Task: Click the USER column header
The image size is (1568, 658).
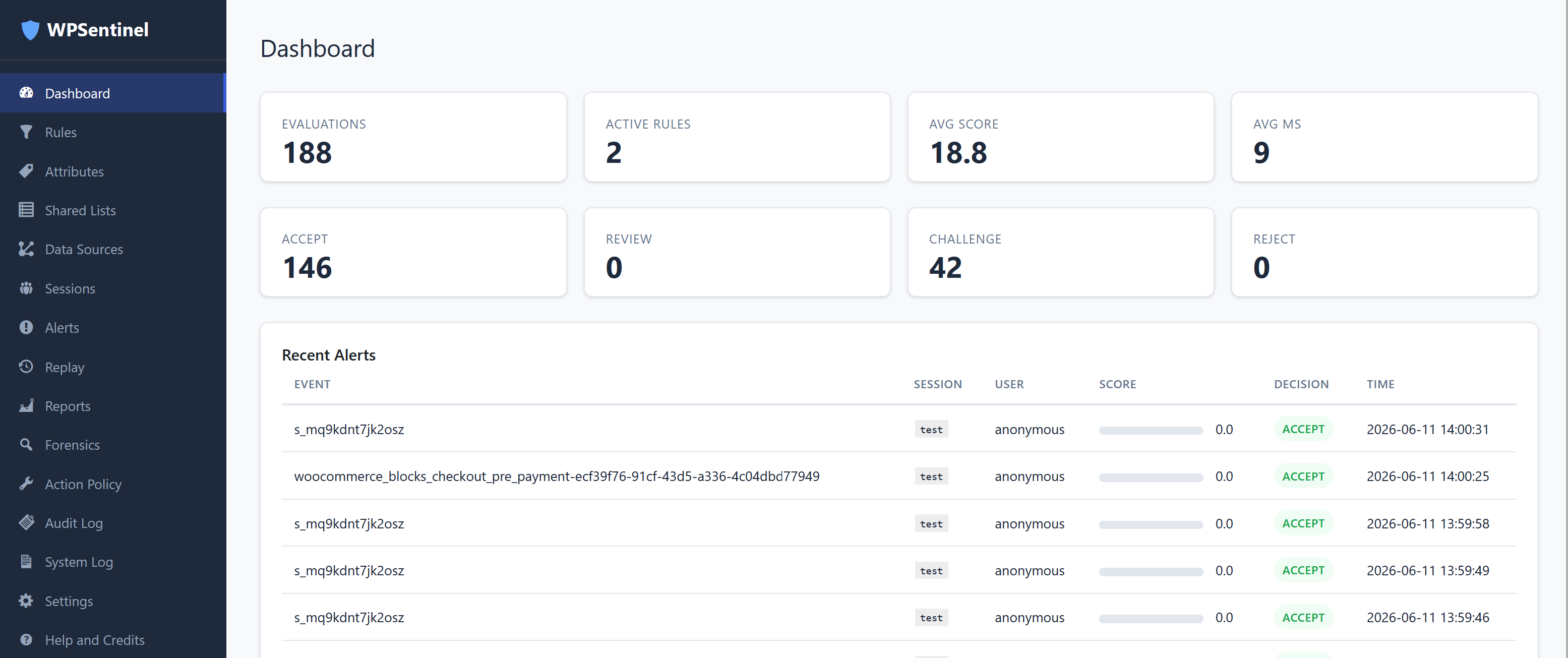Action: click(x=1009, y=384)
